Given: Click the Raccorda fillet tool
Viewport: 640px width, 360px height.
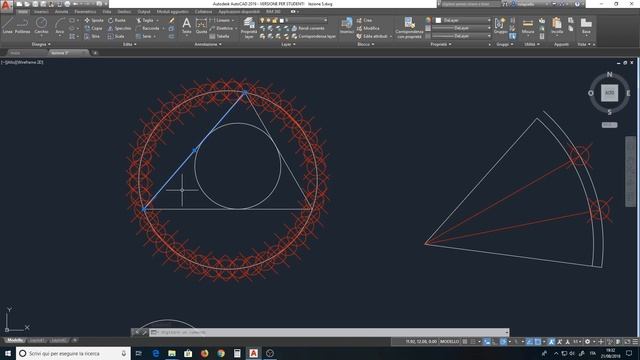Looking at the screenshot, I should tap(147, 28).
